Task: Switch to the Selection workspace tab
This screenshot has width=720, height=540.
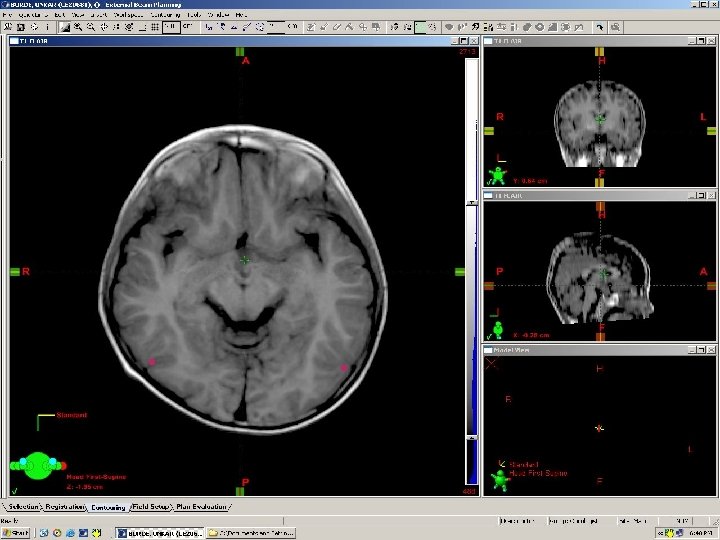Action: pyautogui.click(x=23, y=506)
